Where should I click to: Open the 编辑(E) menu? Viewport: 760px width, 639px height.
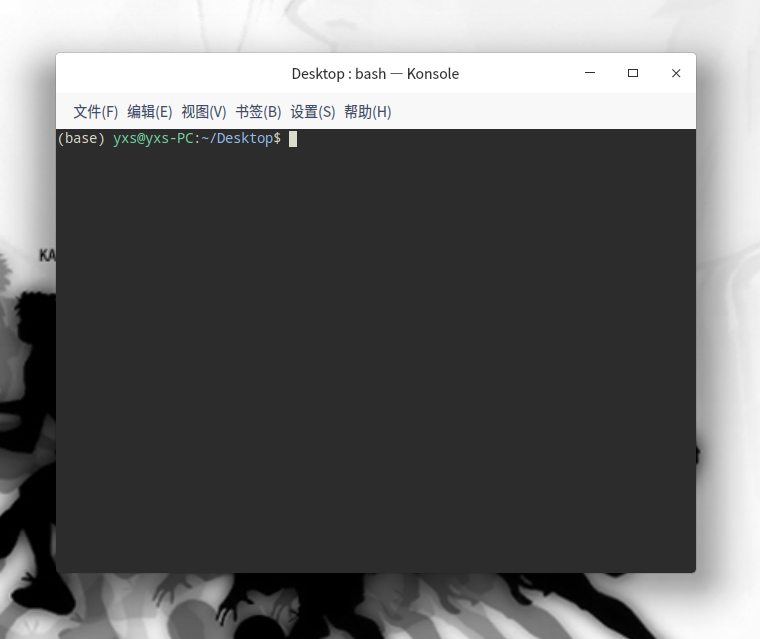150,112
